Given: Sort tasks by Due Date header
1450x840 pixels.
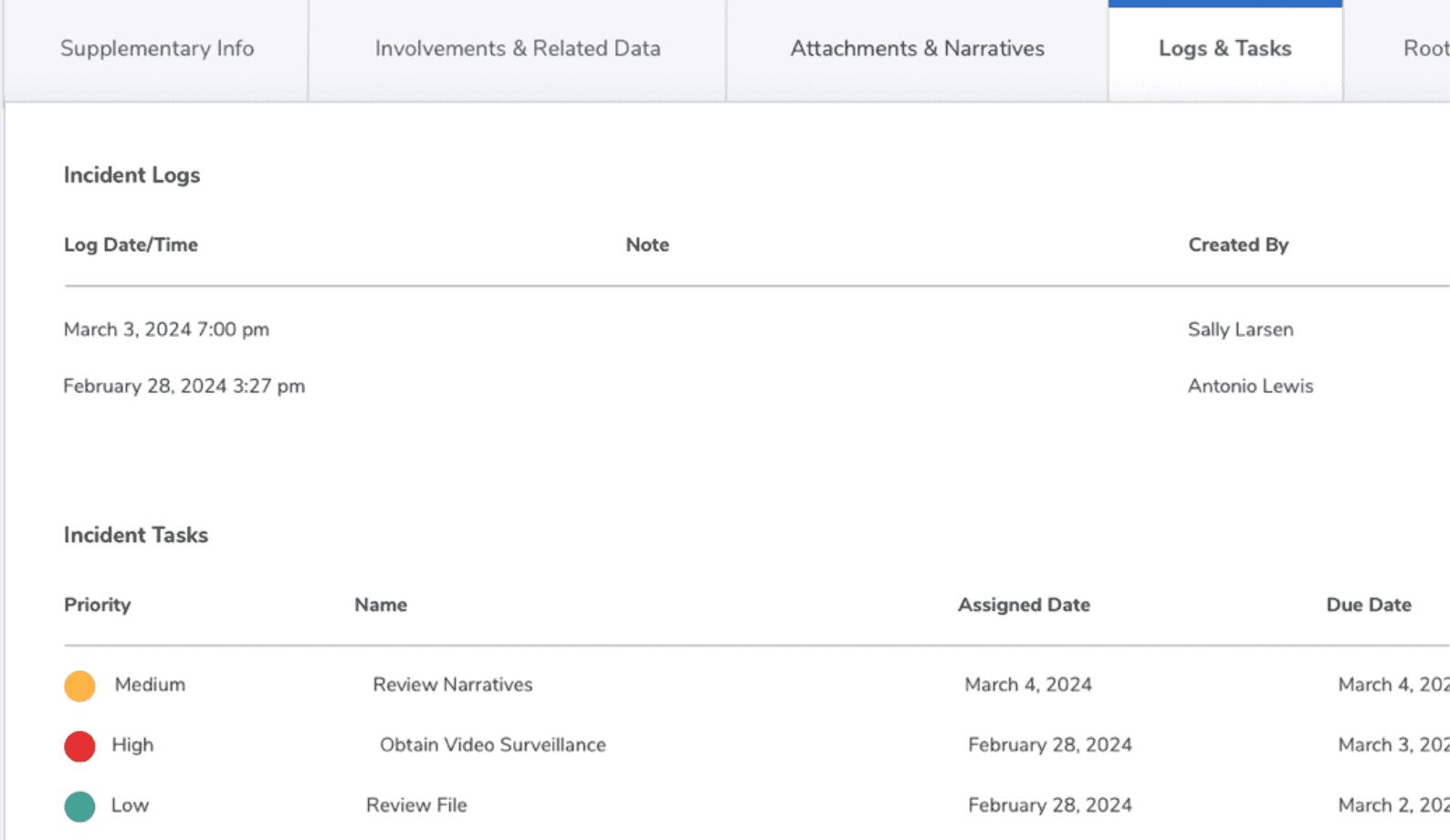Looking at the screenshot, I should [1368, 604].
